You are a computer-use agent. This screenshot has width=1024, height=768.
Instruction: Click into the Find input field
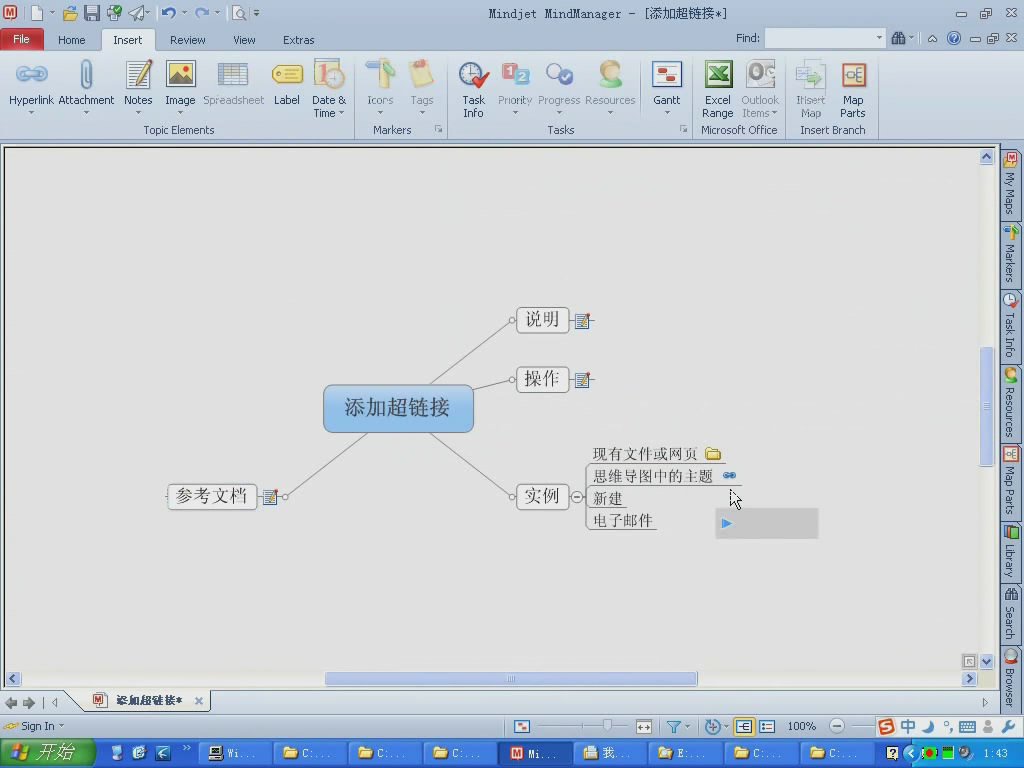coord(819,39)
